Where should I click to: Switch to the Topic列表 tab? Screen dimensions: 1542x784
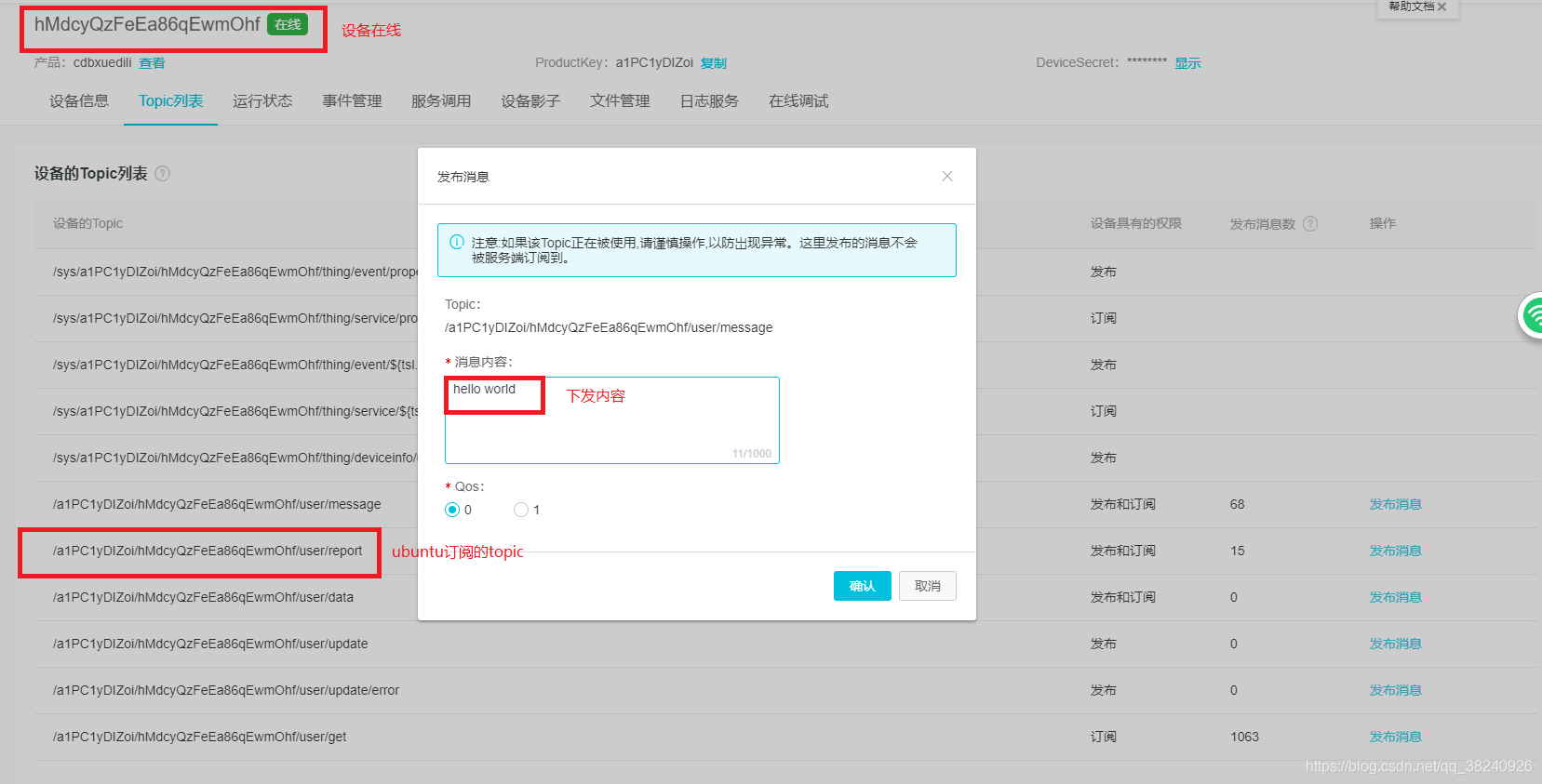coord(171,100)
